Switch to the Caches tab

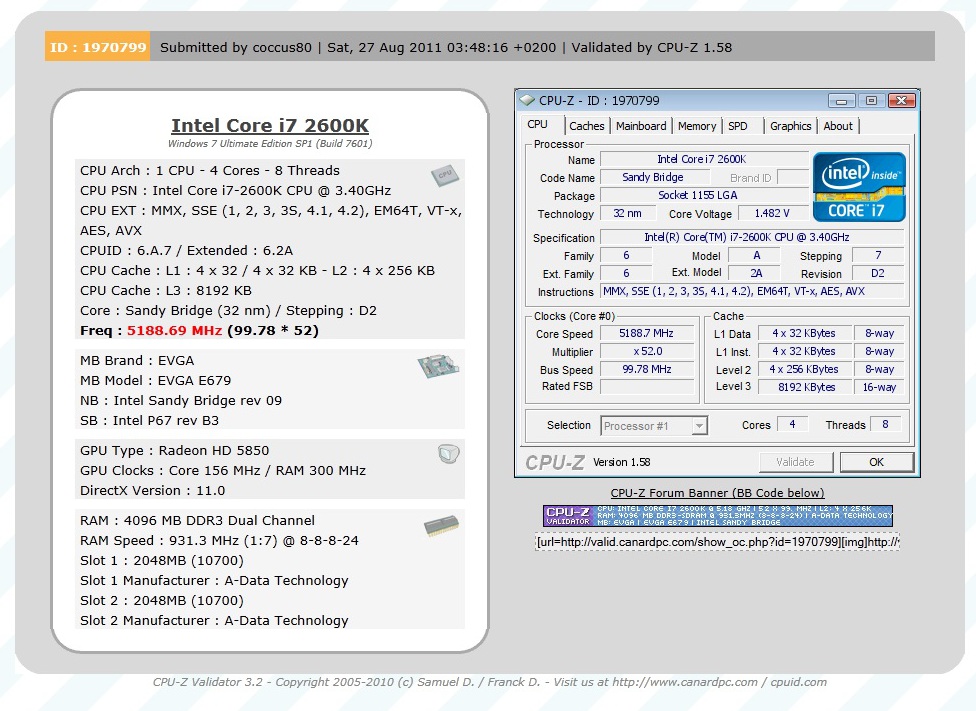(586, 126)
